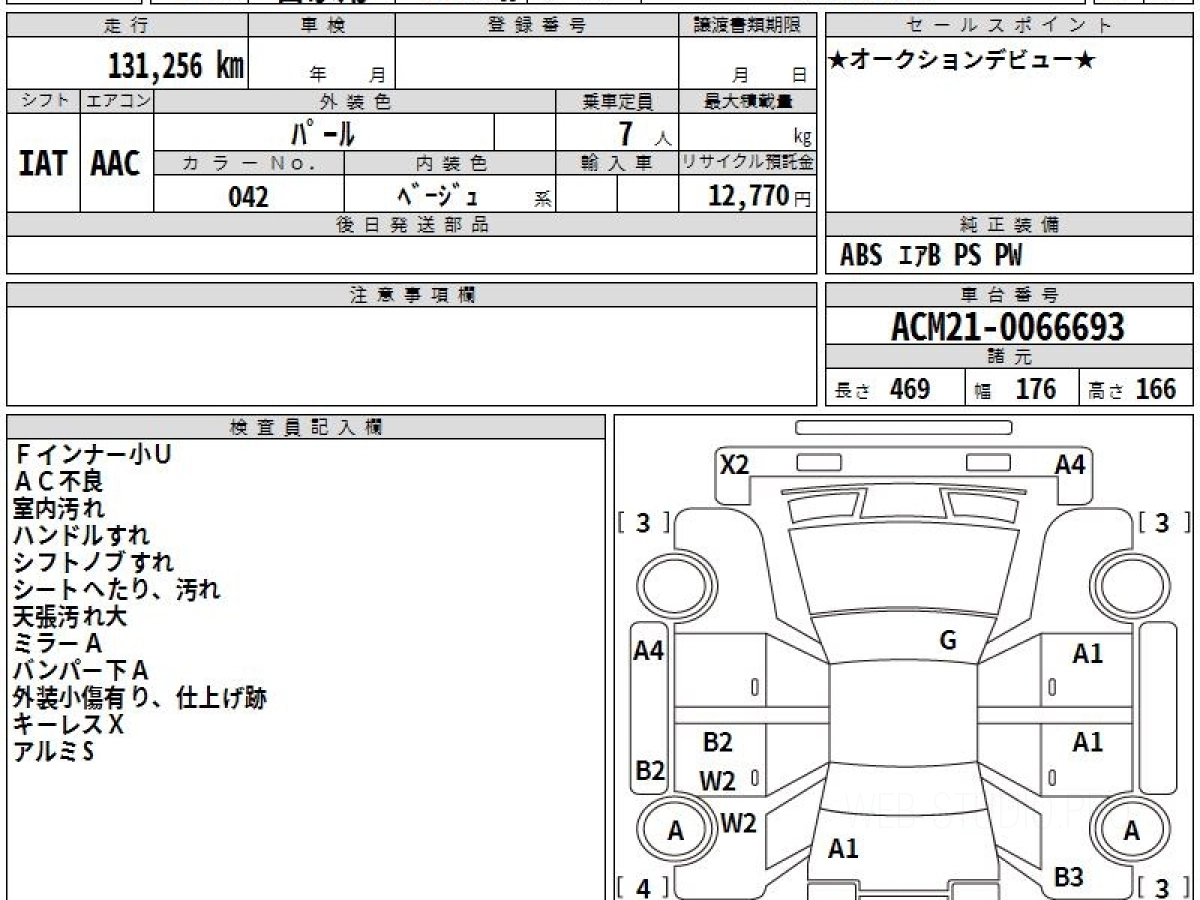Click the 登録番号 header cell
The width and height of the screenshot is (1200, 900).
pos(537,25)
